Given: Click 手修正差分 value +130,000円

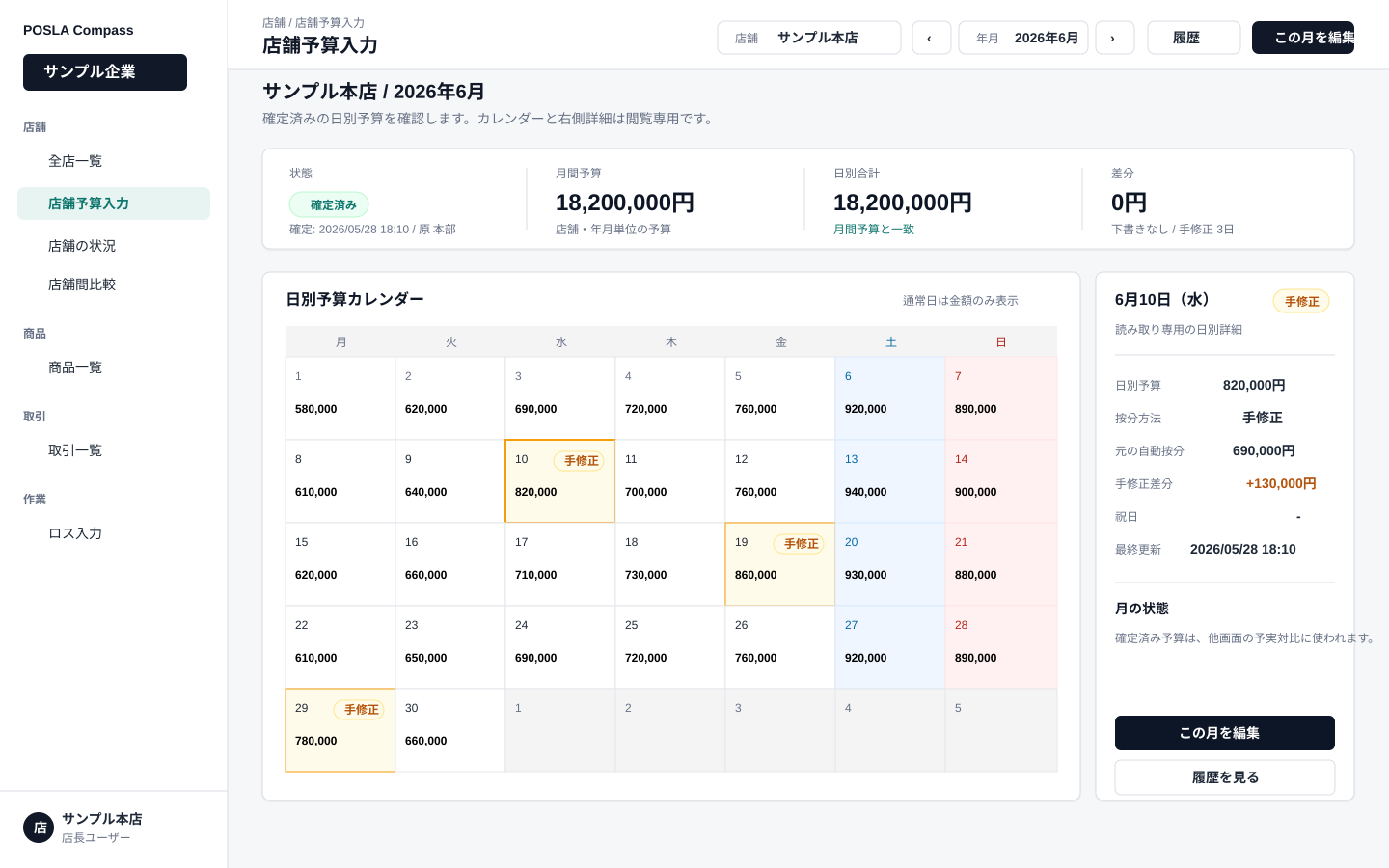Looking at the screenshot, I should coord(1281,483).
